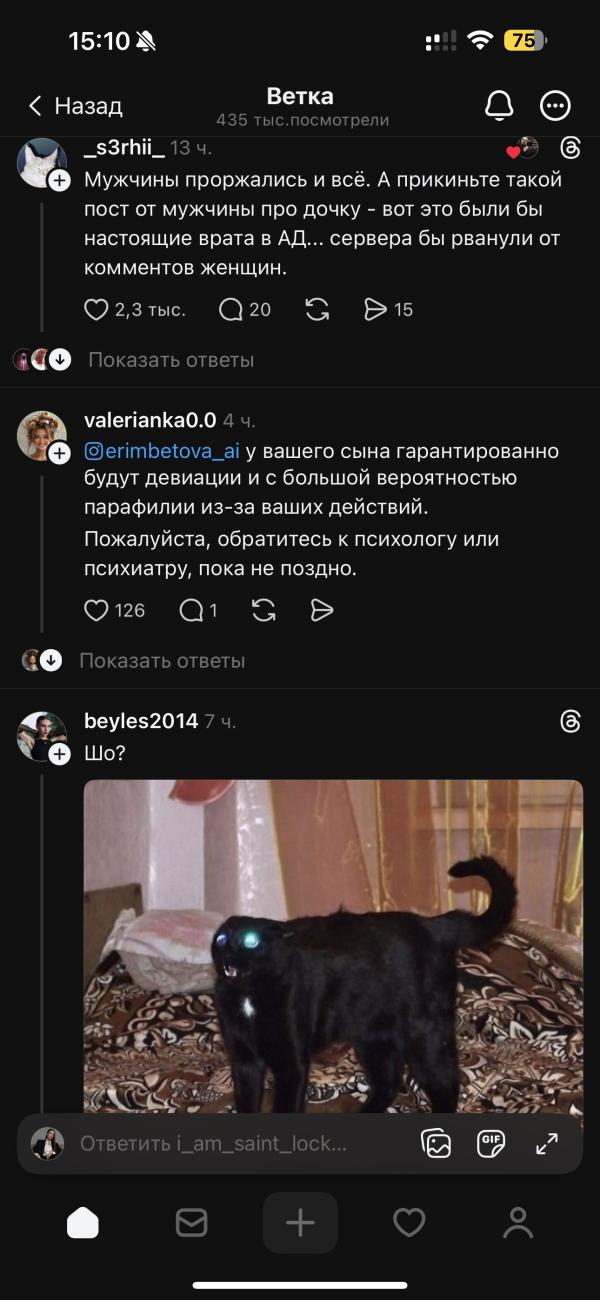This screenshot has width=600, height=1300.
Task: Switch to the Home tab
Action: pyautogui.click(x=83, y=1222)
